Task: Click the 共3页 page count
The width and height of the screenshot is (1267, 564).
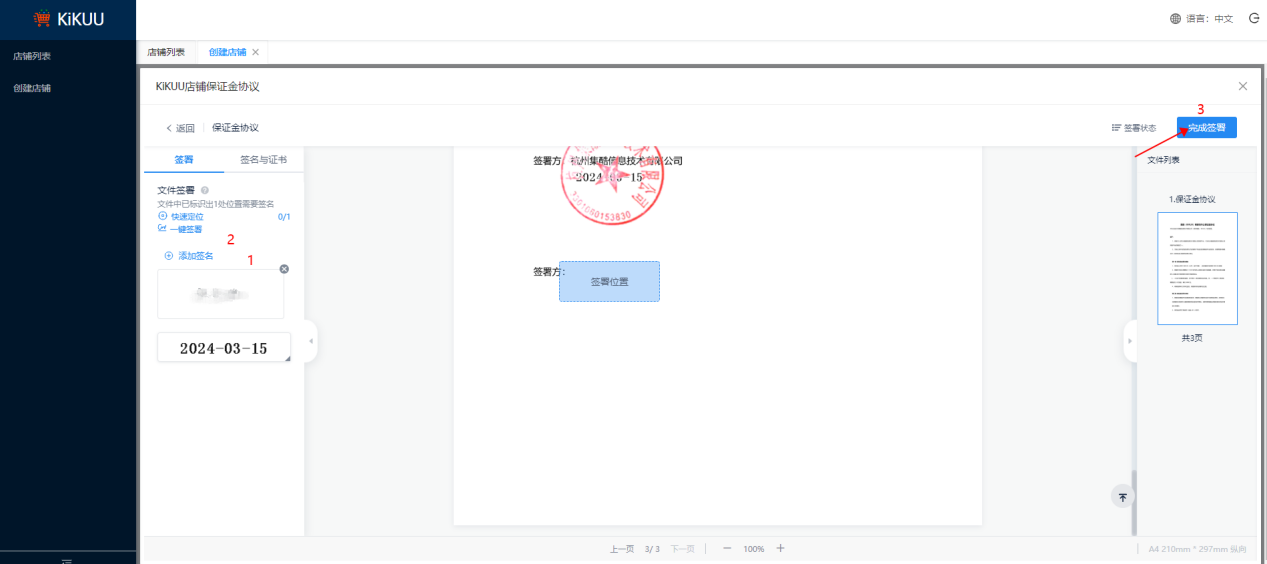Action: 1192,338
